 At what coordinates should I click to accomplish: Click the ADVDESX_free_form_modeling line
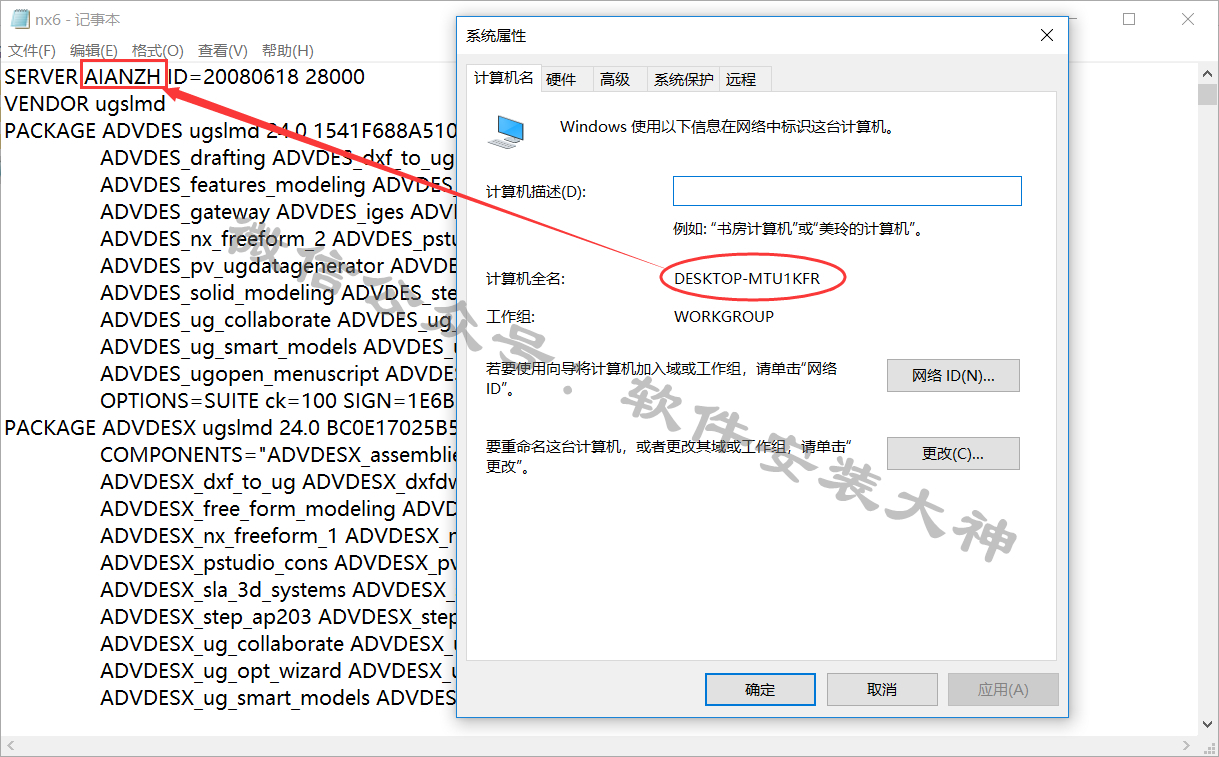coord(278,509)
